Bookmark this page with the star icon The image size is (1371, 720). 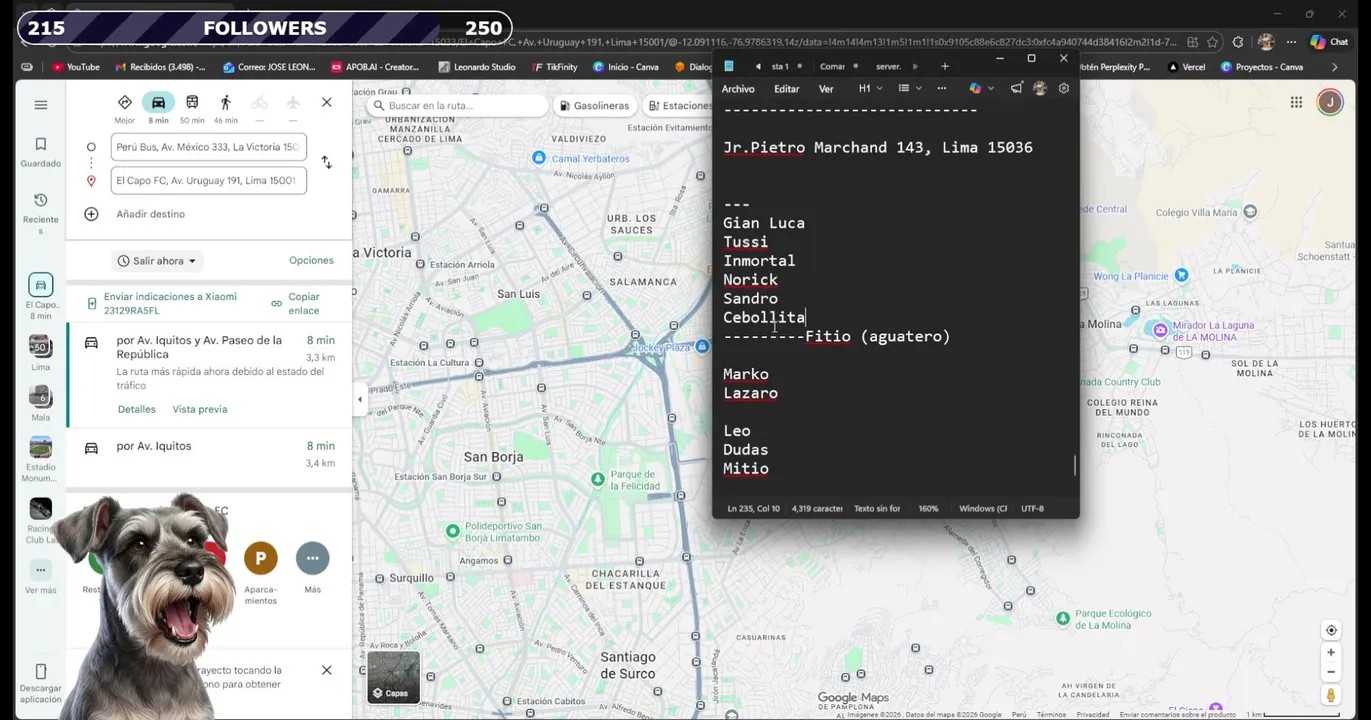1213,42
